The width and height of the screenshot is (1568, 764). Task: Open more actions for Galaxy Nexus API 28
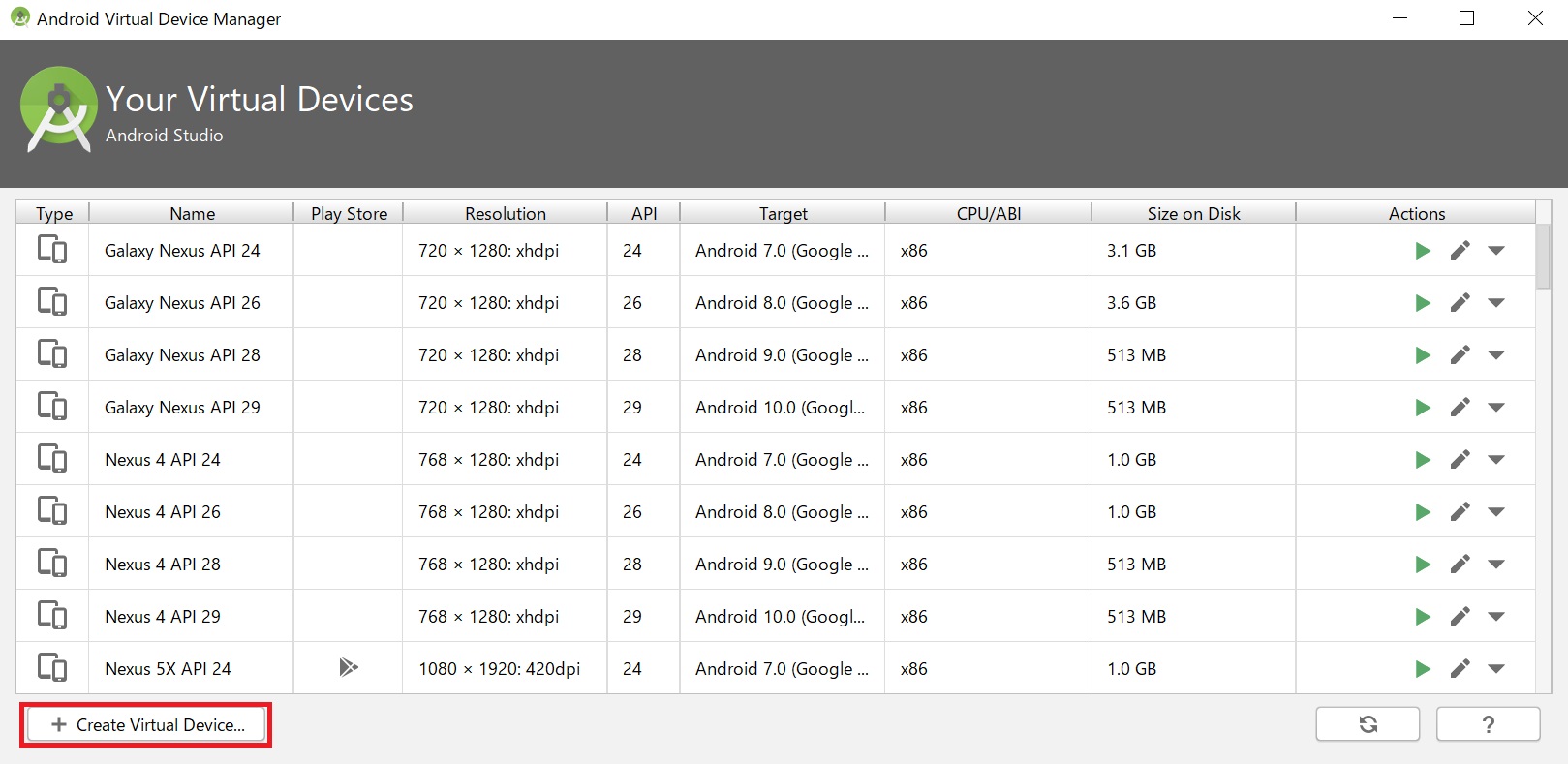pyautogui.click(x=1496, y=355)
